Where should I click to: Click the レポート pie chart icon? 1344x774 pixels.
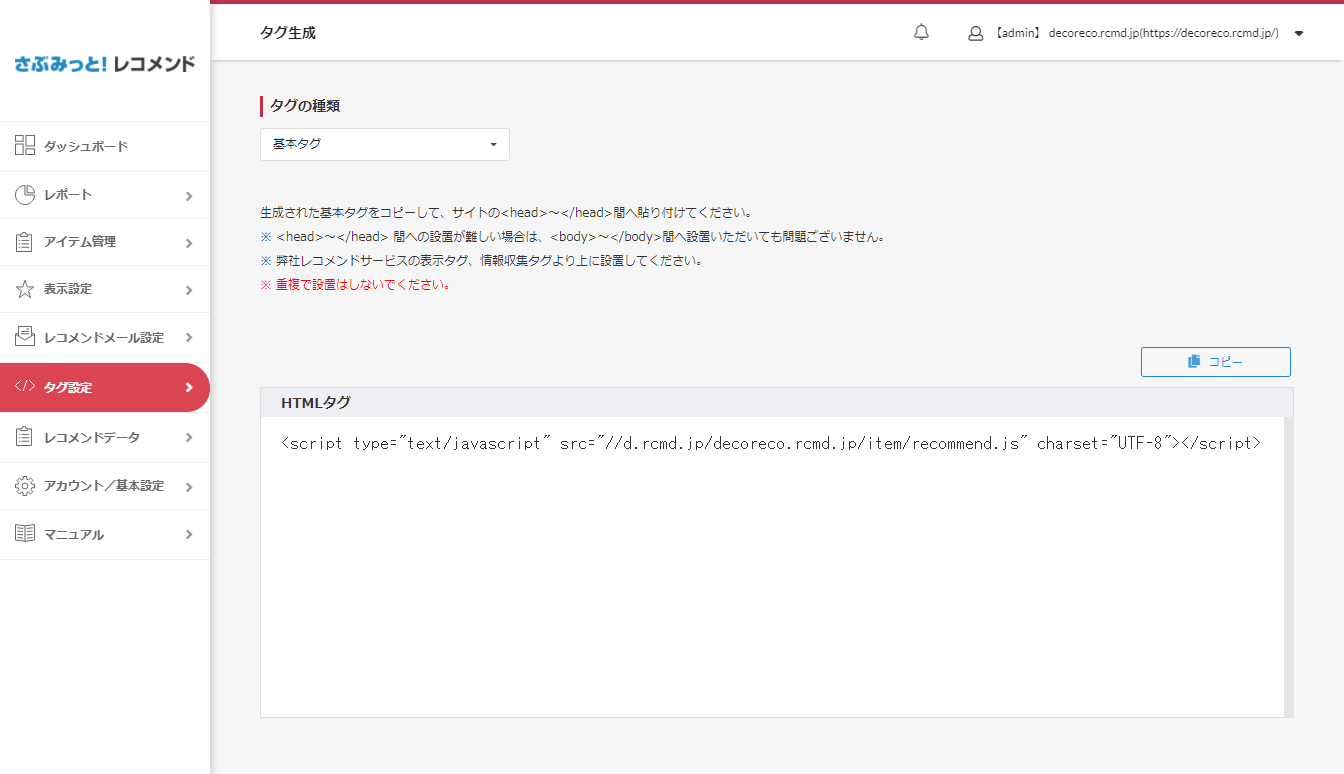25,194
